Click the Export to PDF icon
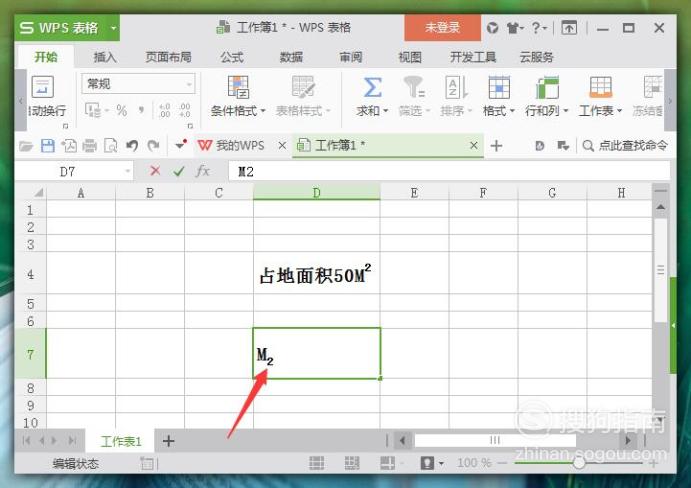This screenshot has height=488, width=691. click(x=69, y=145)
